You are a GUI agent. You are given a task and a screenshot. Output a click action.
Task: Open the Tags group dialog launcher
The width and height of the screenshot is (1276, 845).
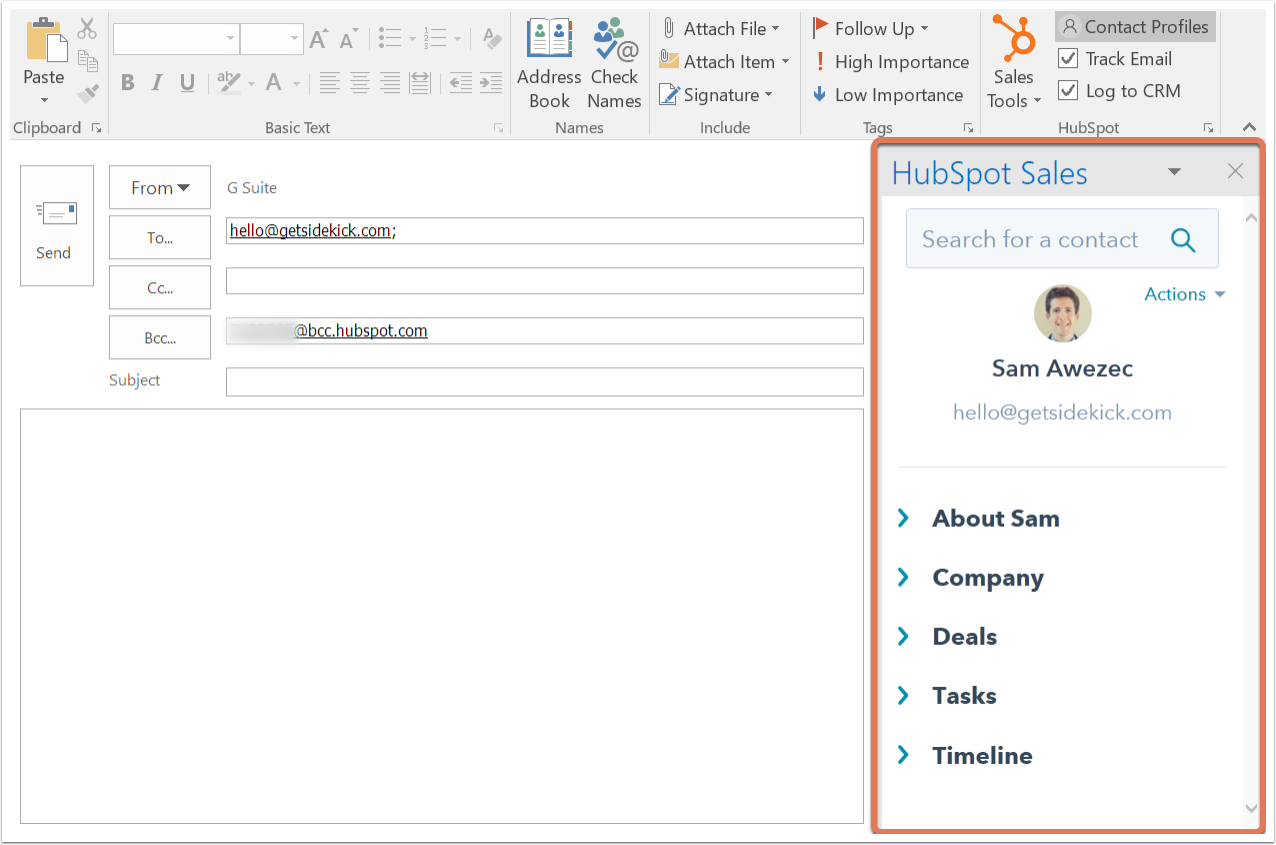pyautogui.click(x=968, y=128)
